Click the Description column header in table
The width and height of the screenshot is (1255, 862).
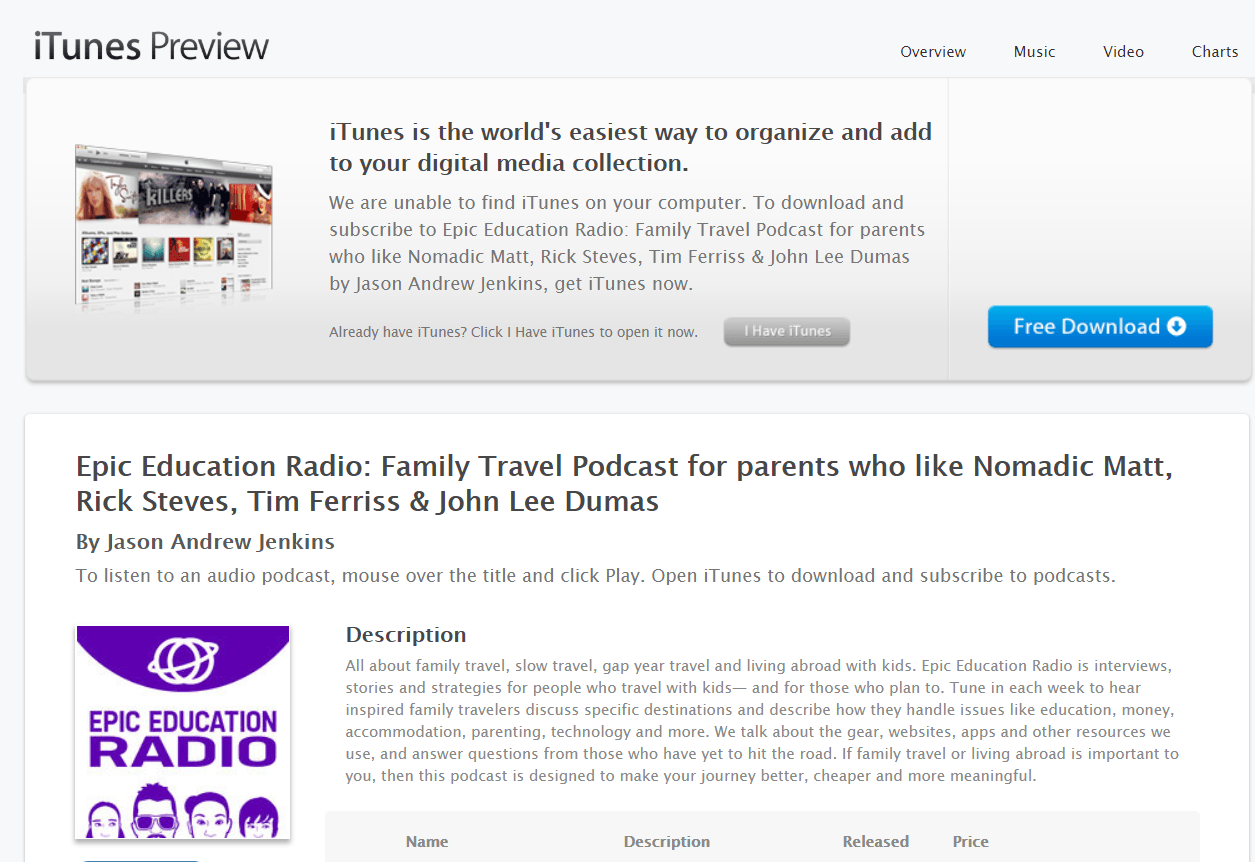point(666,842)
